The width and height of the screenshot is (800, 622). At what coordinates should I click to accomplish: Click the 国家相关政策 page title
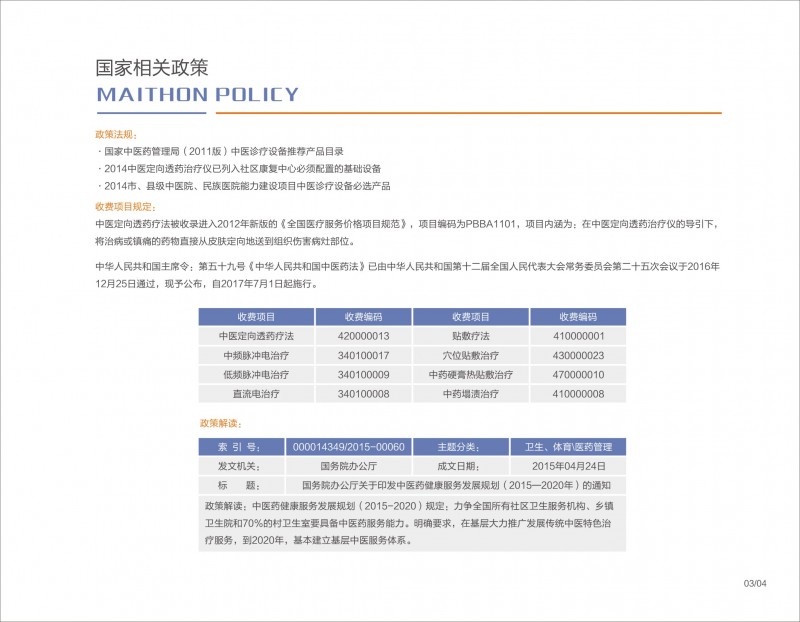[151, 68]
